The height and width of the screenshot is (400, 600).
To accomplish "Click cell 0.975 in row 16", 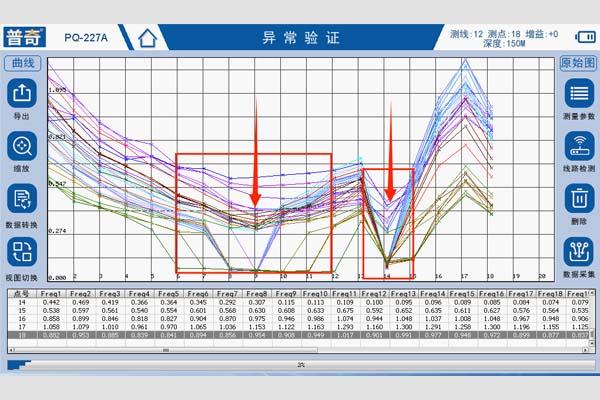I will (x=257, y=319).
